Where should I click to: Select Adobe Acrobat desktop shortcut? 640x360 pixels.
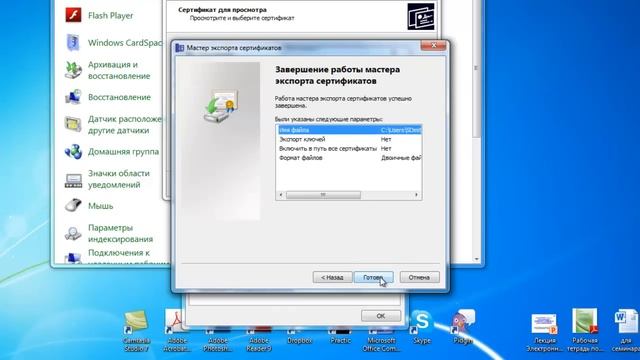[177, 330]
